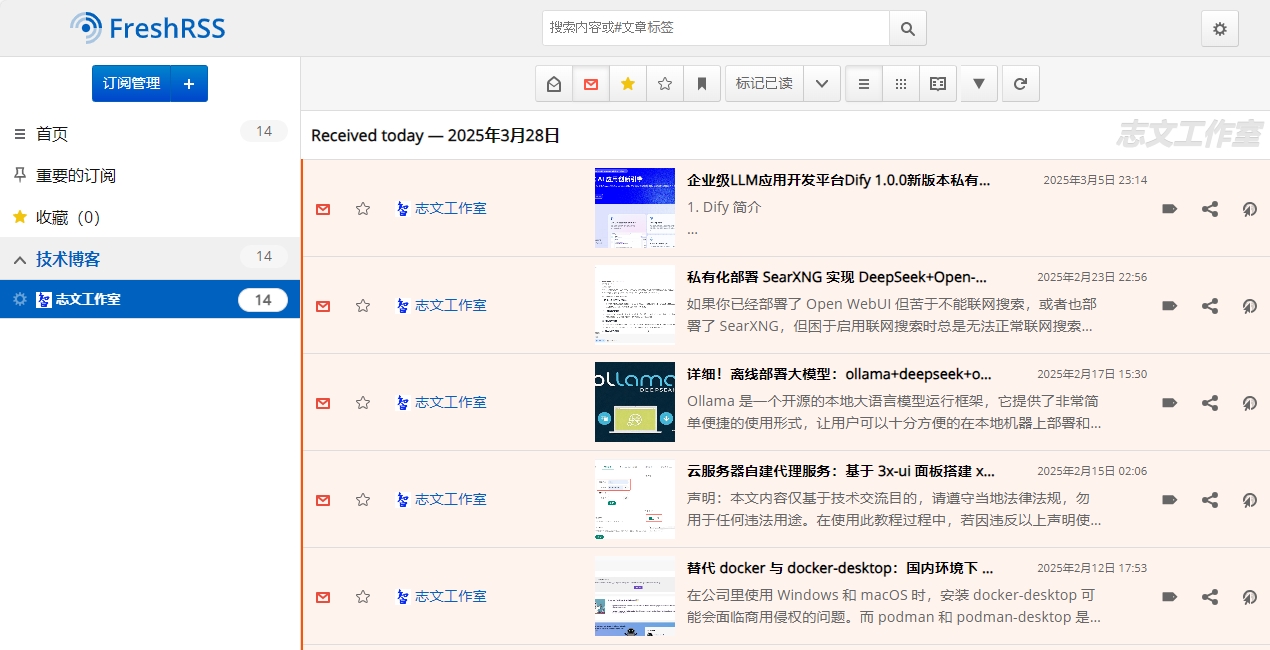The width and height of the screenshot is (1270, 650).
Task: Toggle the unread articles filter
Action: (591, 84)
